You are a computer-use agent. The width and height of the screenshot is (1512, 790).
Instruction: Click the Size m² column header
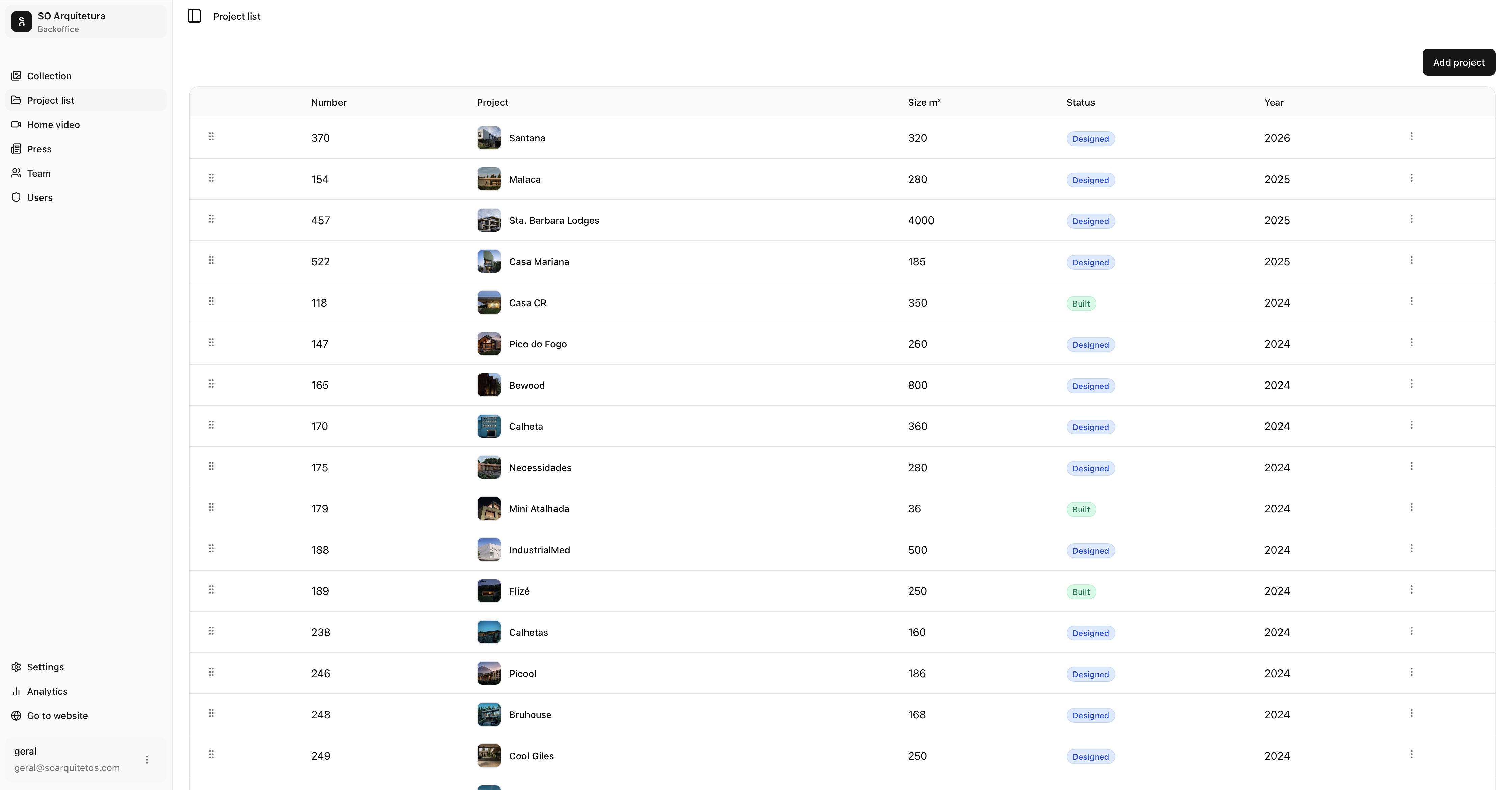924,102
